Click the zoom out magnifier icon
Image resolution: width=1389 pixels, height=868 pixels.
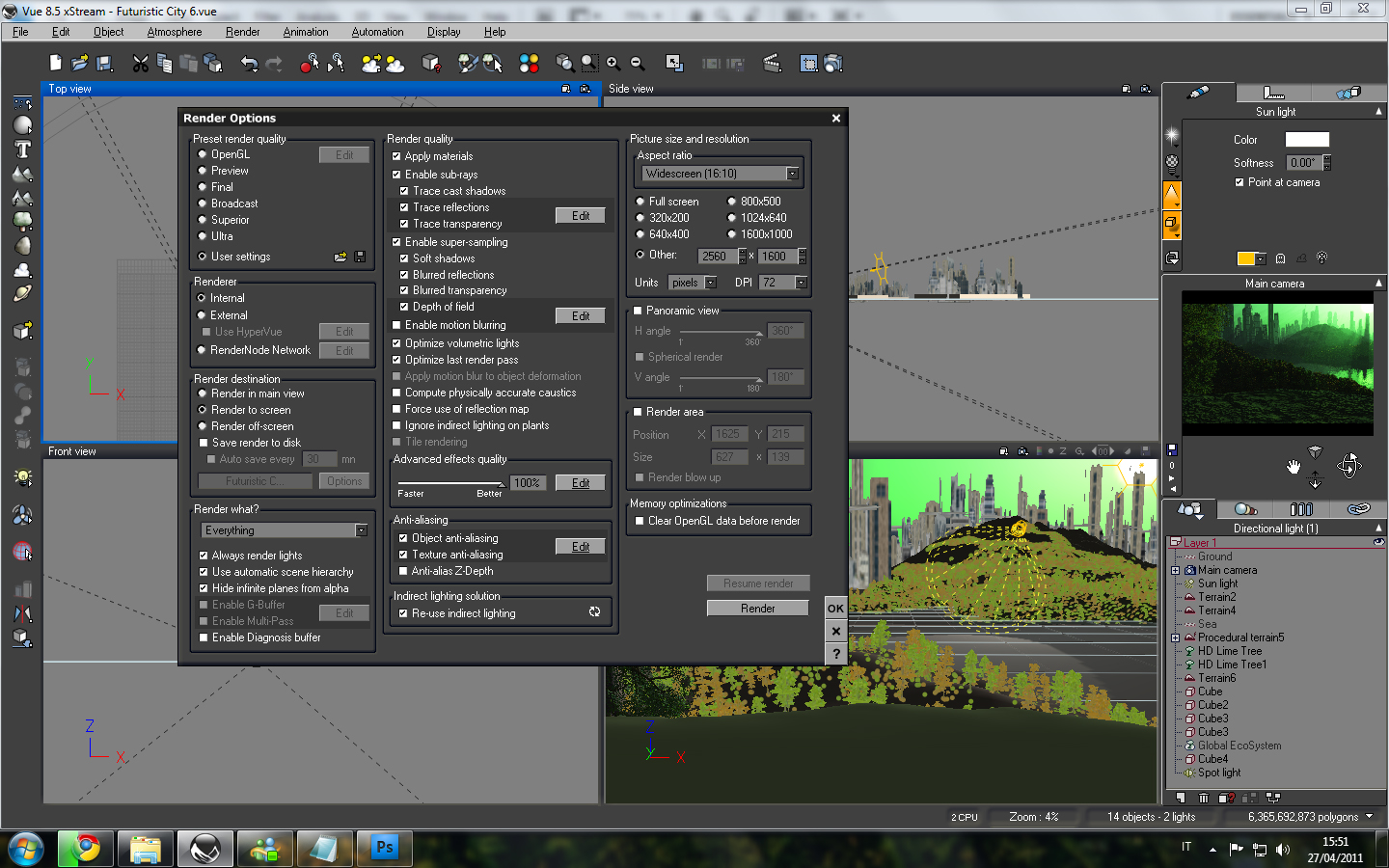click(638, 63)
